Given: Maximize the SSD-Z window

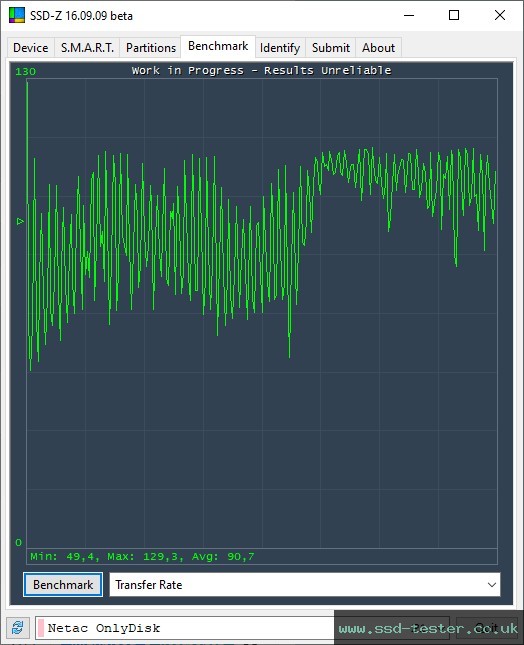Looking at the screenshot, I should click(x=454, y=16).
